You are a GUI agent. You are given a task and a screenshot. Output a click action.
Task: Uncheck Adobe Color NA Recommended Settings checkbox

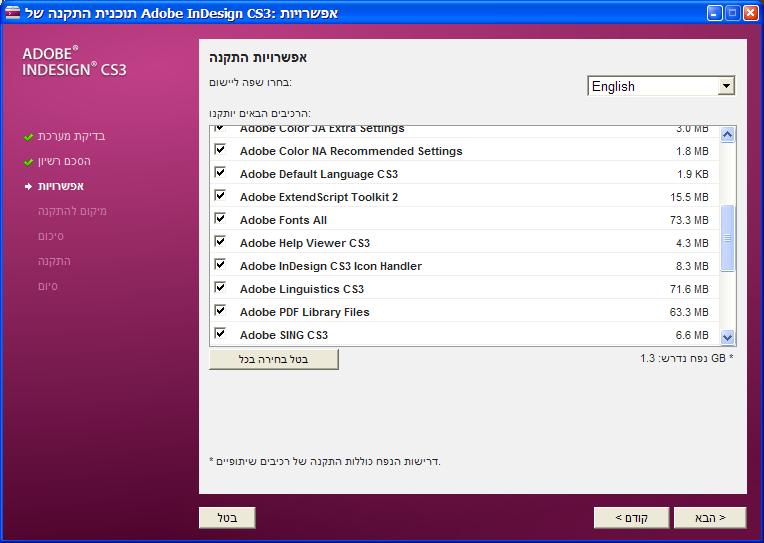tap(220, 149)
